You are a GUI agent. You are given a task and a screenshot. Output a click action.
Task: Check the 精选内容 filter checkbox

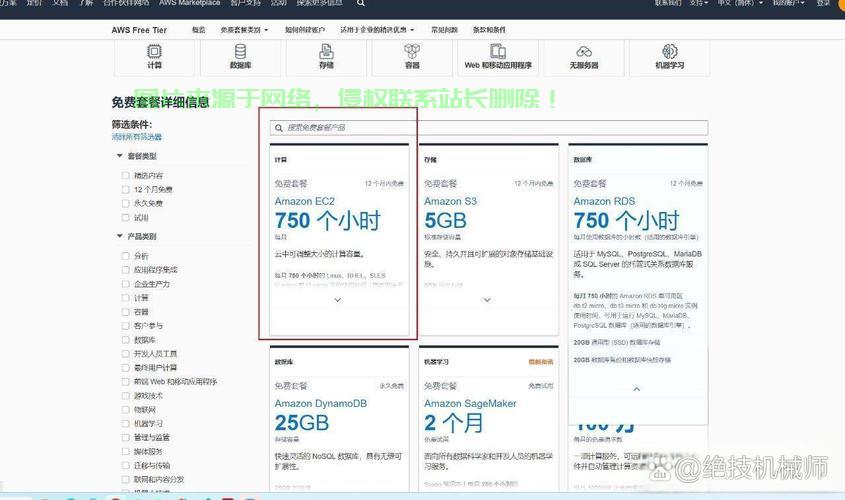click(126, 175)
